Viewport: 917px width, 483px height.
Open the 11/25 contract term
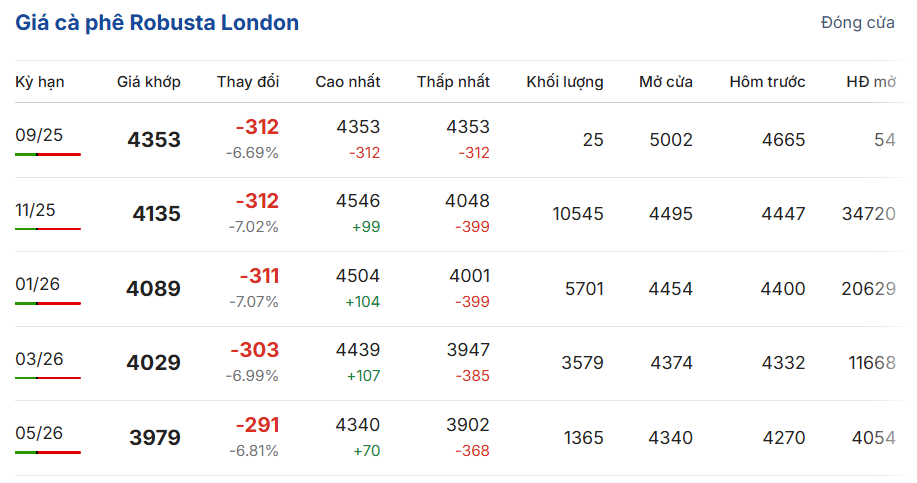36,210
